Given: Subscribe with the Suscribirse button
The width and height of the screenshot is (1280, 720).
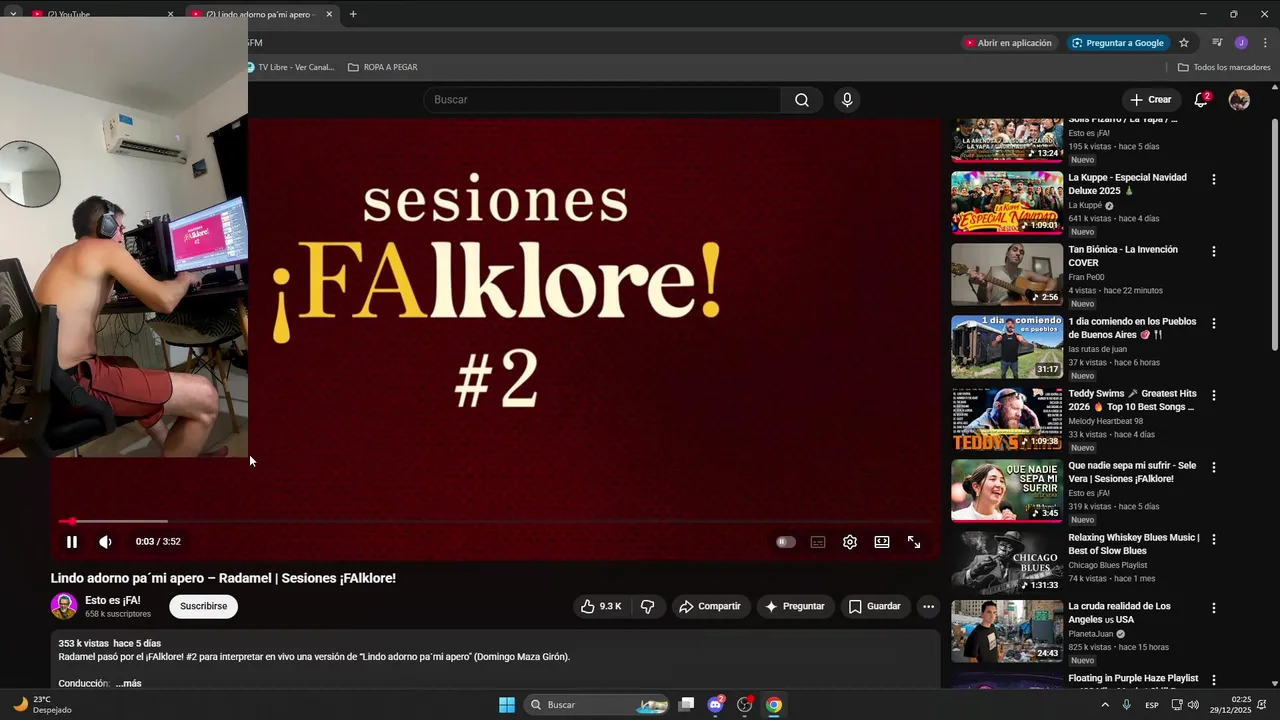Looking at the screenshot, I should click(x=203, y=606).
